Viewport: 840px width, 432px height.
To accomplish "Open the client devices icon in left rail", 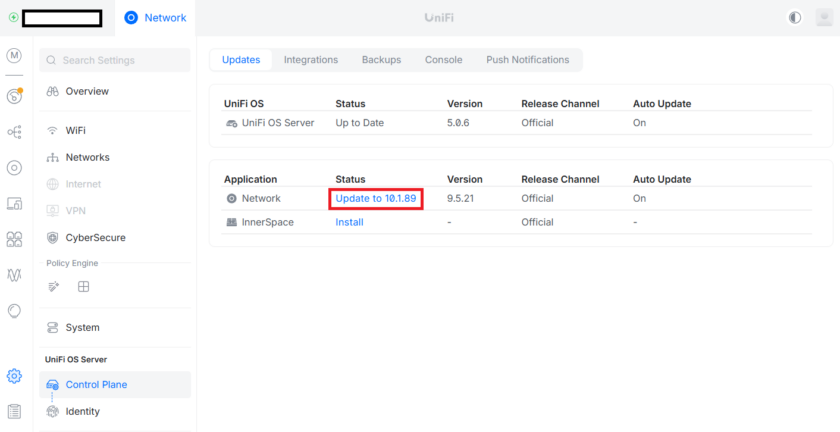I will pos(14,204).
